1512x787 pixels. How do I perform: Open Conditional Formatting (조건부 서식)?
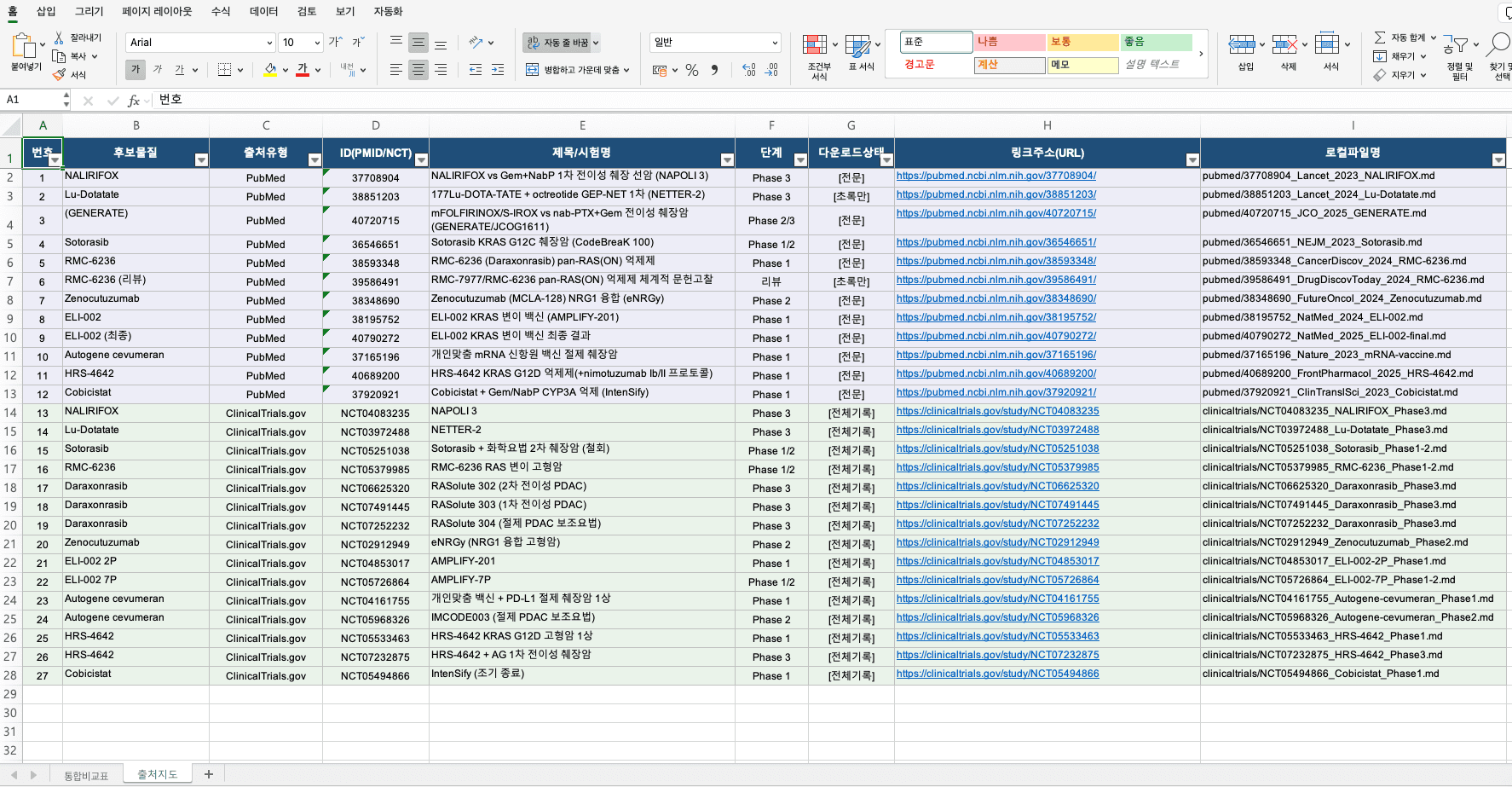pos(818,56)
